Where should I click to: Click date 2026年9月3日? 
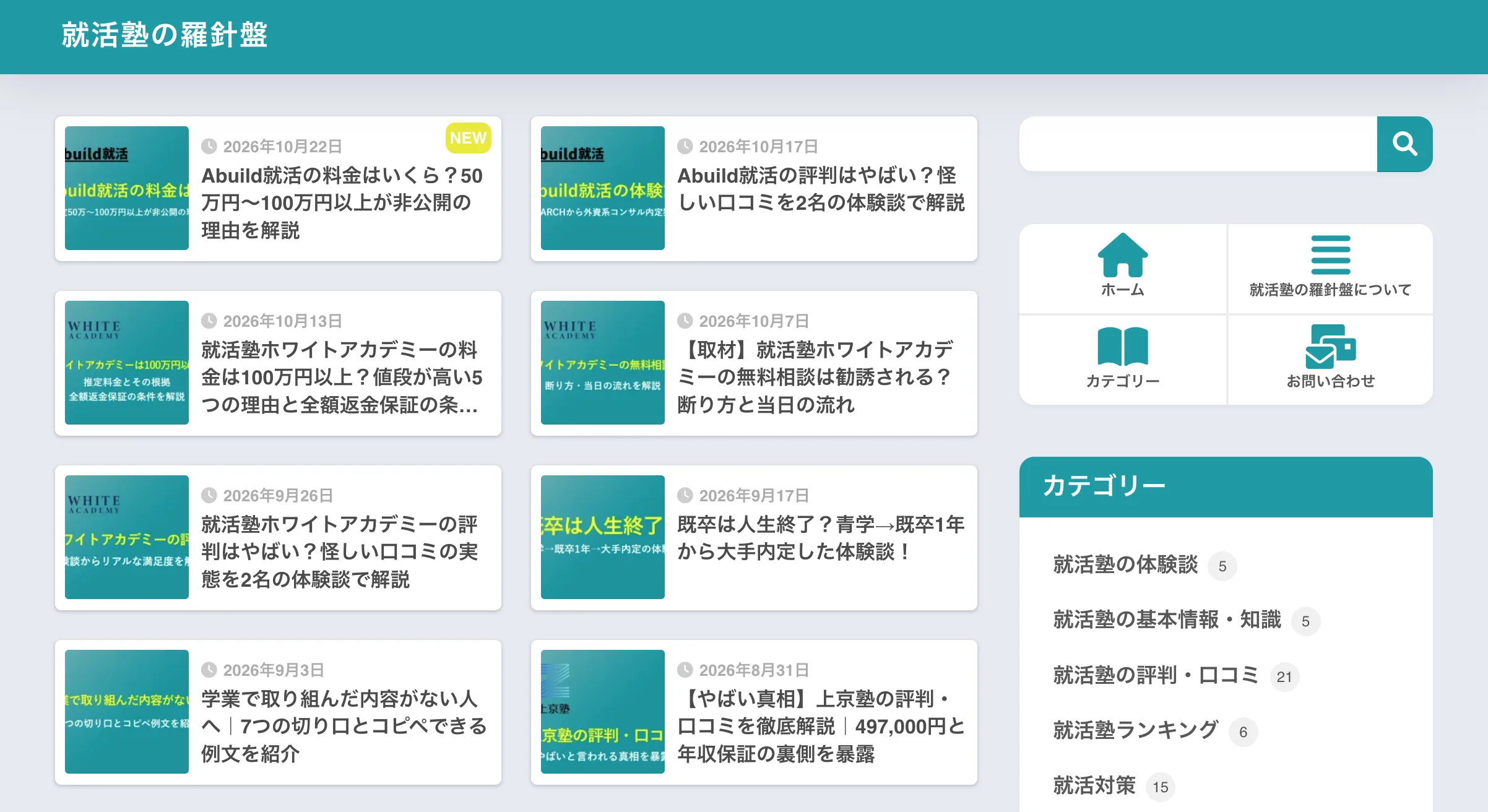(274, 670)
